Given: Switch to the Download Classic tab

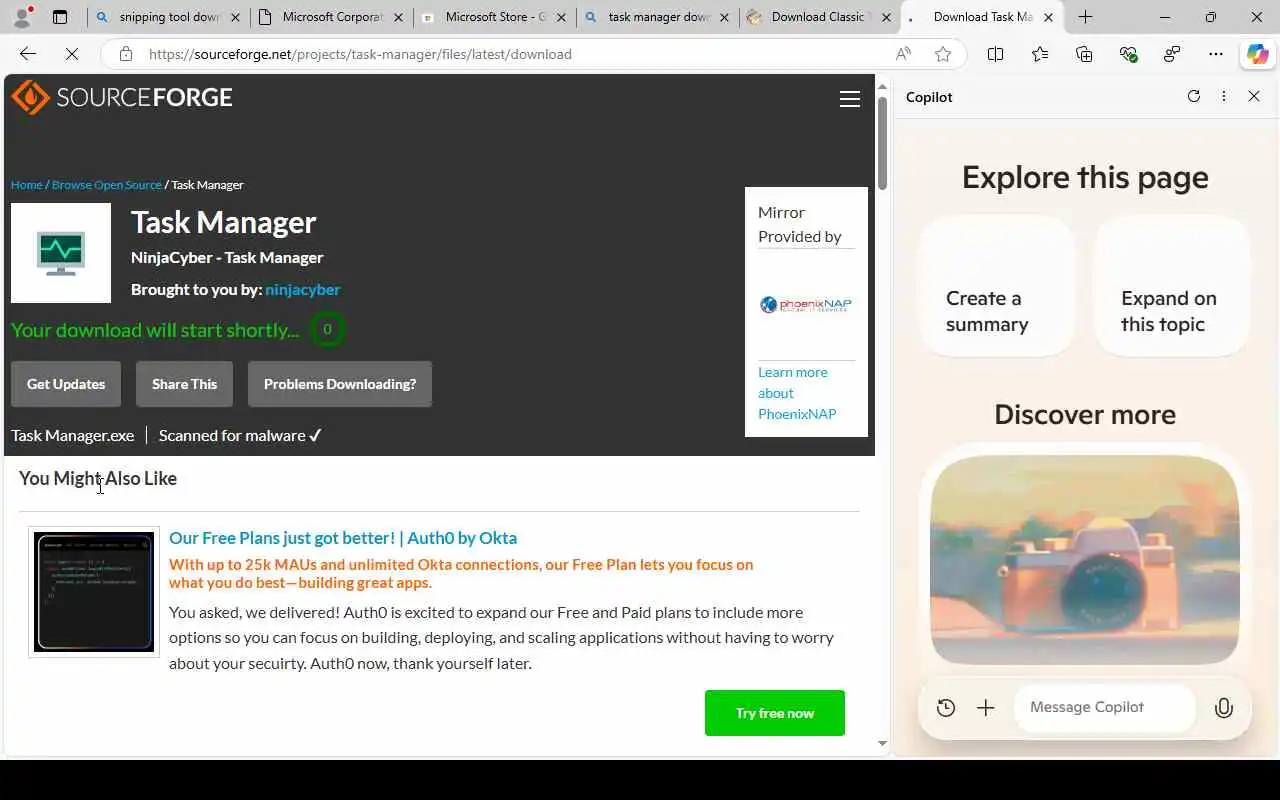Looking at the screenshot, I should pyautogui.click(x=819, y=17).
